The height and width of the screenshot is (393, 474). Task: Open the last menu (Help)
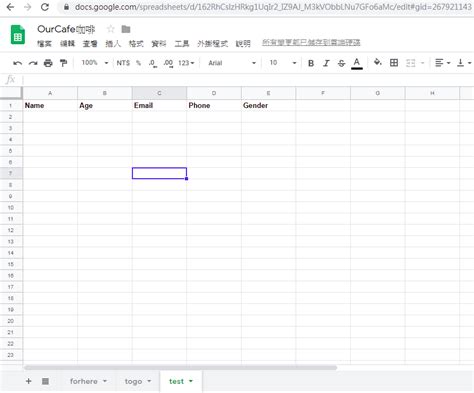pos(243,44)
